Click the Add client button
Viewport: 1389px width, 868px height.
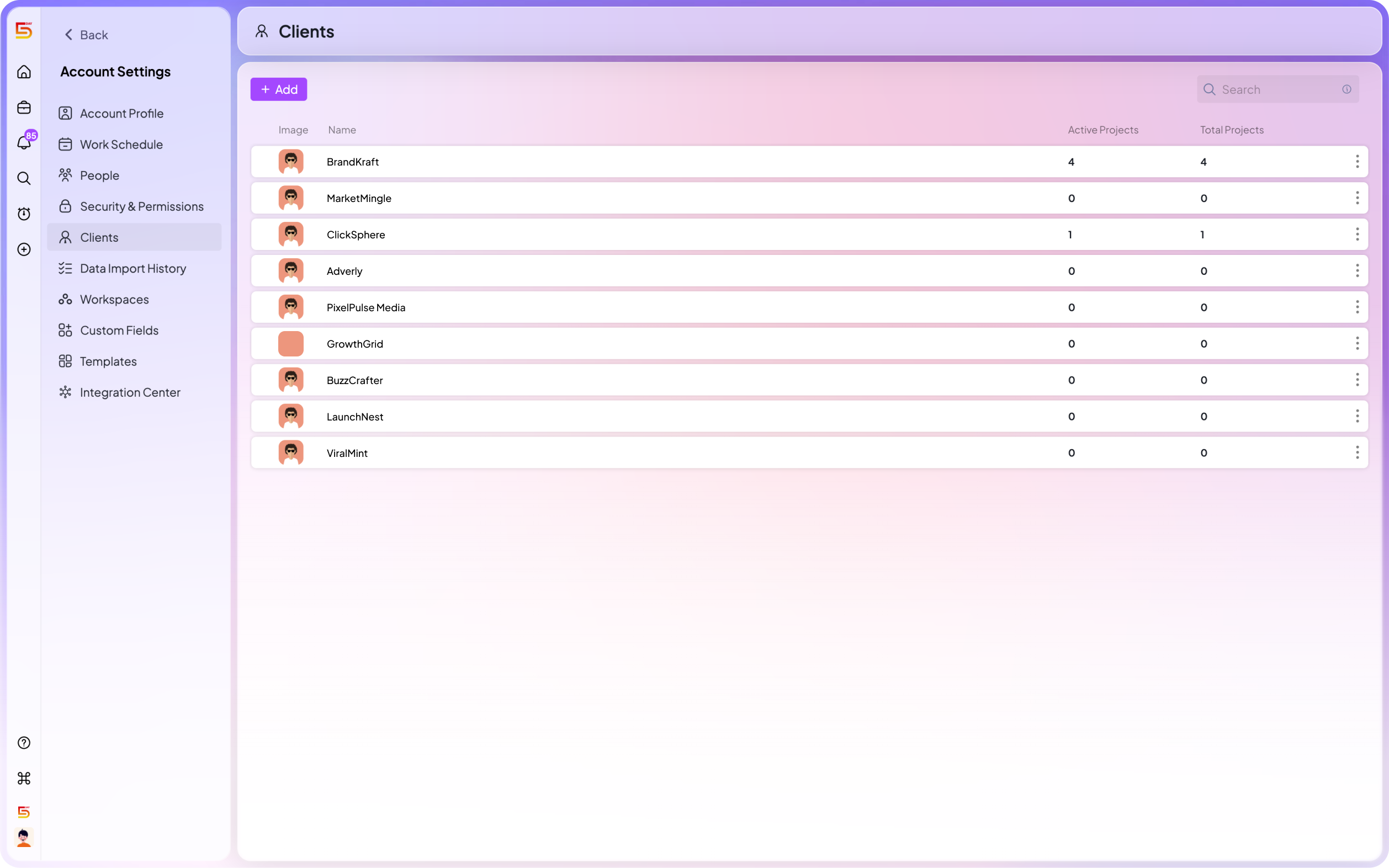[278, 89]
